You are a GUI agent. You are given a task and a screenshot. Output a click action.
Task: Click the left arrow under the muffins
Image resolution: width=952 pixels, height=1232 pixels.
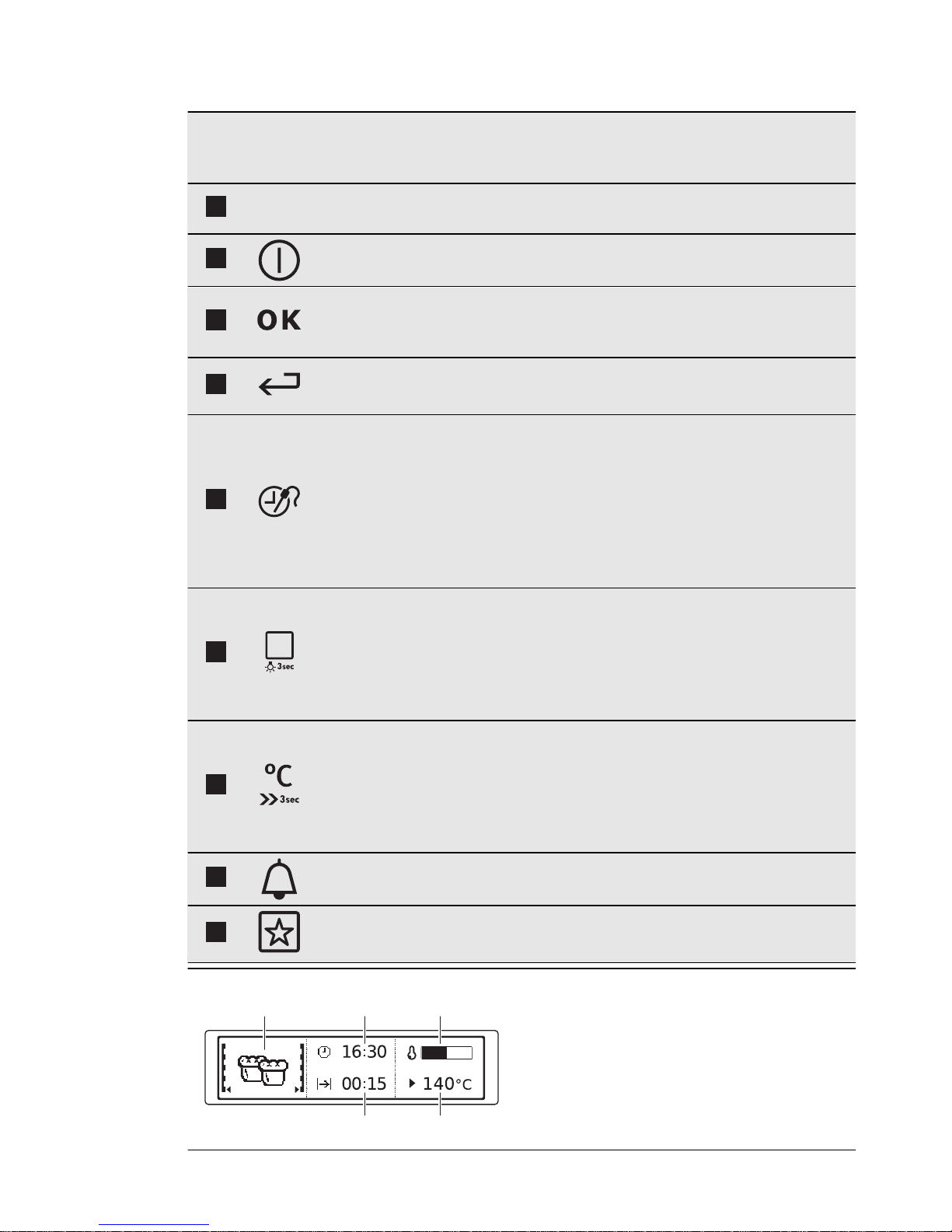[229, 1090]
